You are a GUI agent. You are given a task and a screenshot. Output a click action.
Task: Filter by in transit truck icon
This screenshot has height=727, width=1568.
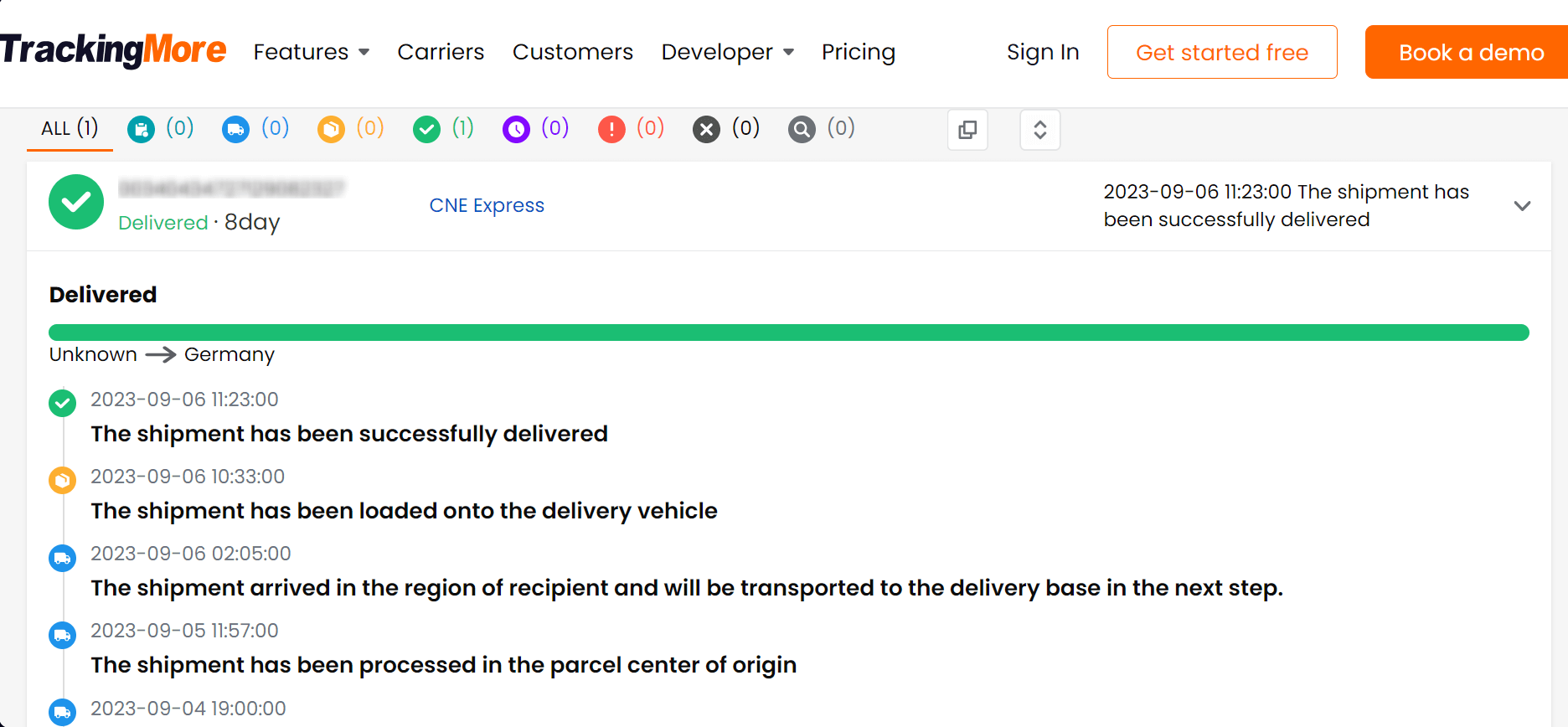click(236, 130)
